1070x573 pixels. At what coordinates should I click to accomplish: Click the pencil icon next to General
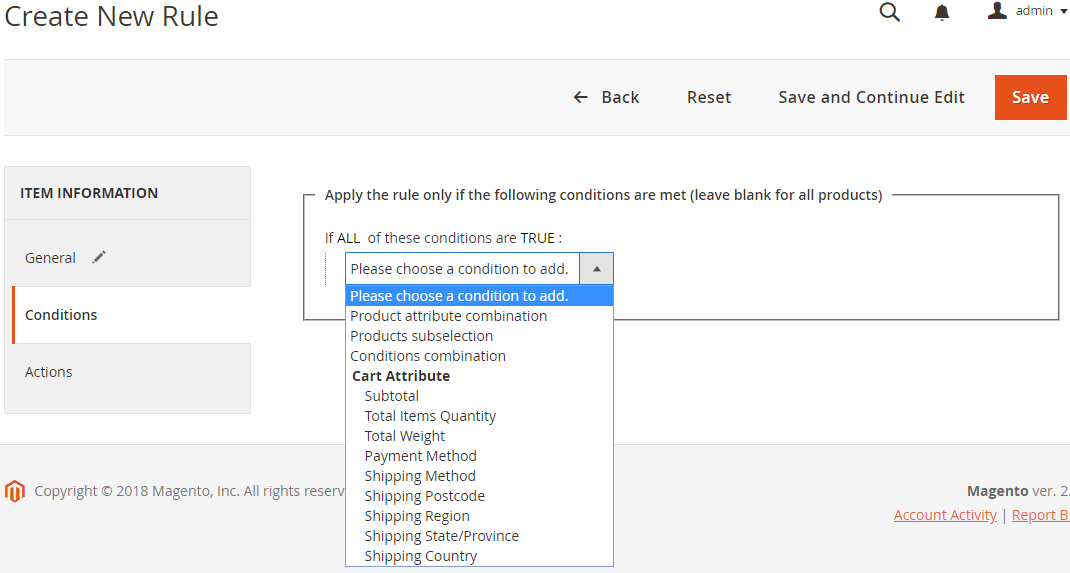click(99, 257)
